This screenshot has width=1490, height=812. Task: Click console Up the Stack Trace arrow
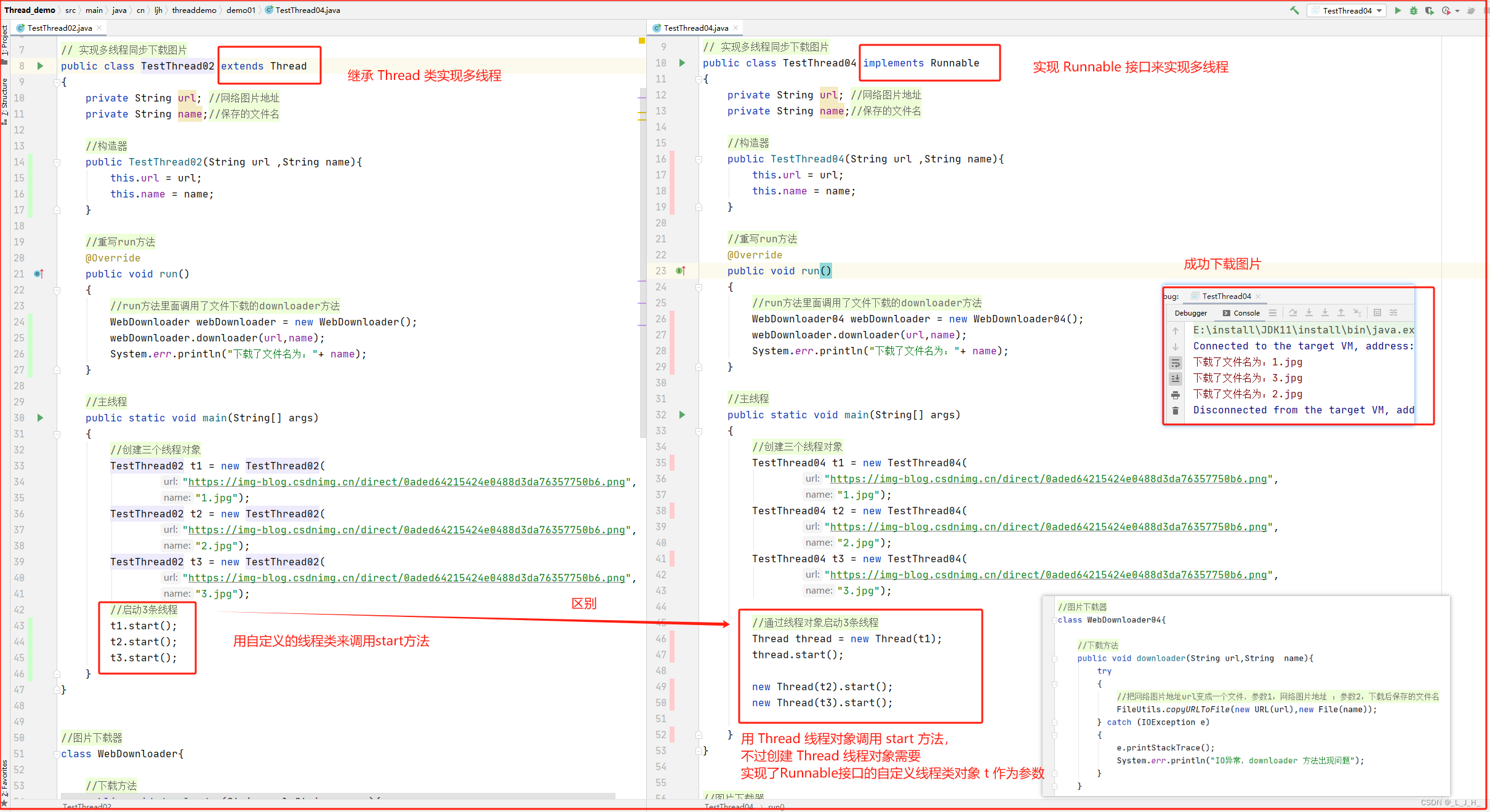[x=1176, y=330]
